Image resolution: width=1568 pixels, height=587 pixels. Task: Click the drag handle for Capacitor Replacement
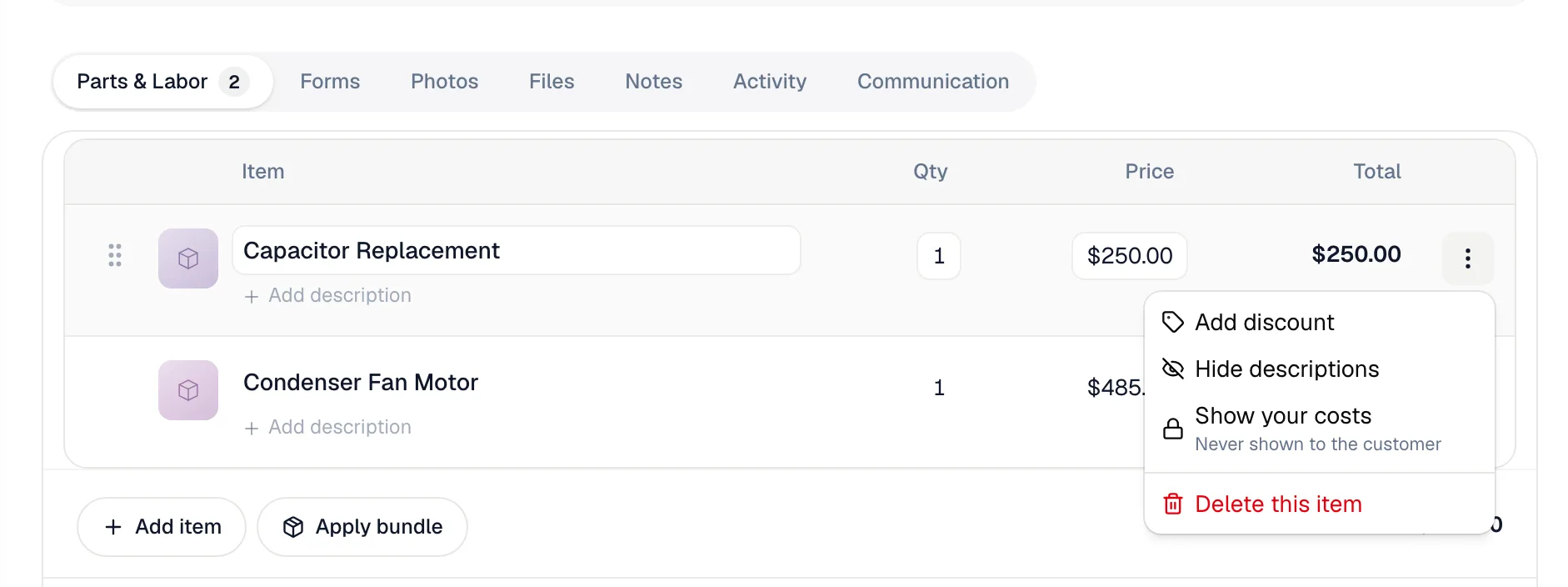[x=115, y=255]
